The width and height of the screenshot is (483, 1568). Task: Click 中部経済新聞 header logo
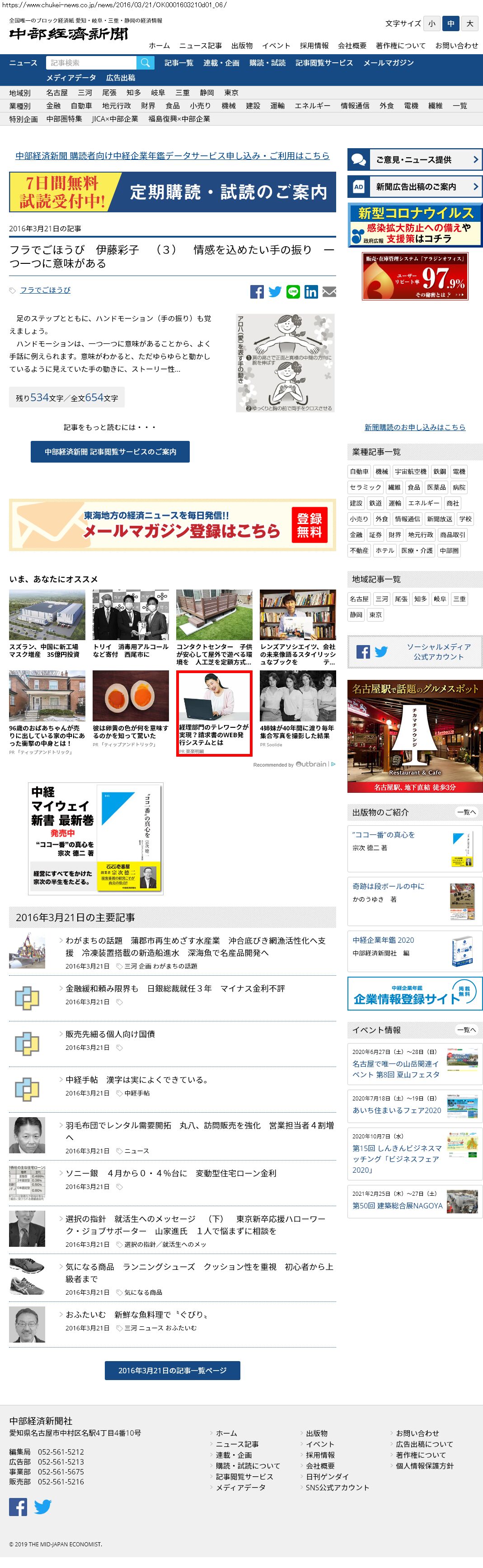click(69, 34)
